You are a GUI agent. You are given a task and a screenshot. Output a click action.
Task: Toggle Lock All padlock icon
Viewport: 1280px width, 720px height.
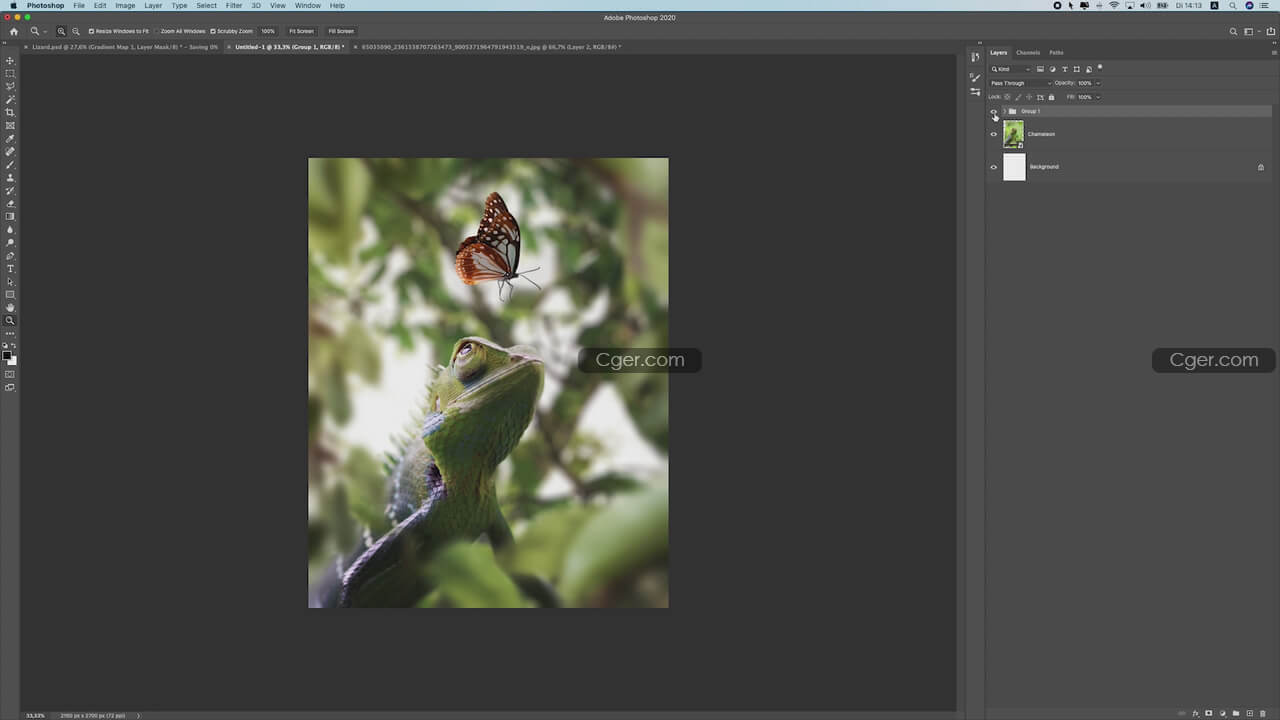(1051, 97)
